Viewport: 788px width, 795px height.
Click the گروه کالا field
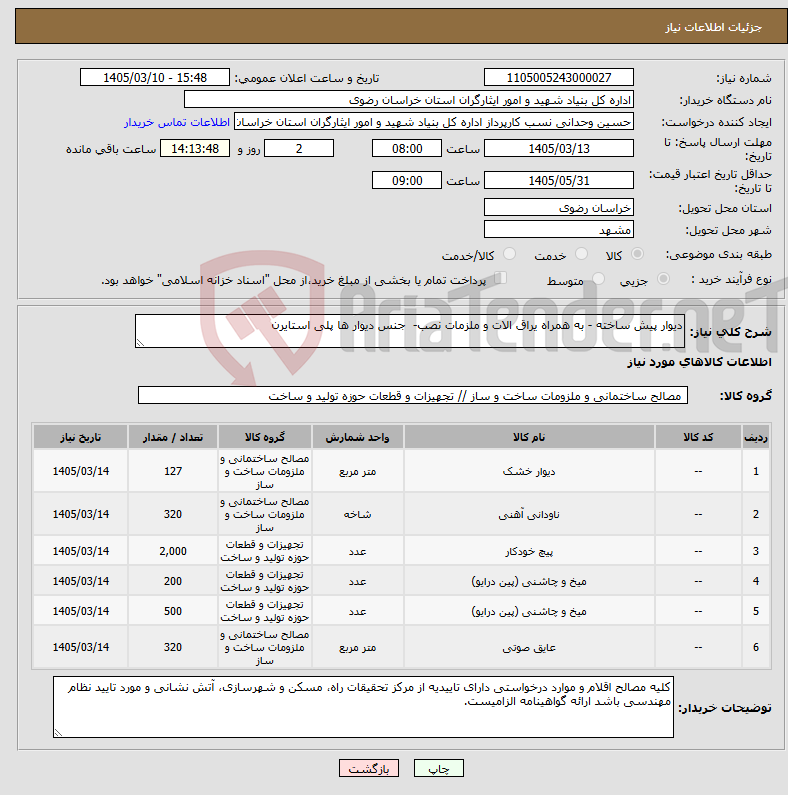pyautogui.click(x=413, y=395)
